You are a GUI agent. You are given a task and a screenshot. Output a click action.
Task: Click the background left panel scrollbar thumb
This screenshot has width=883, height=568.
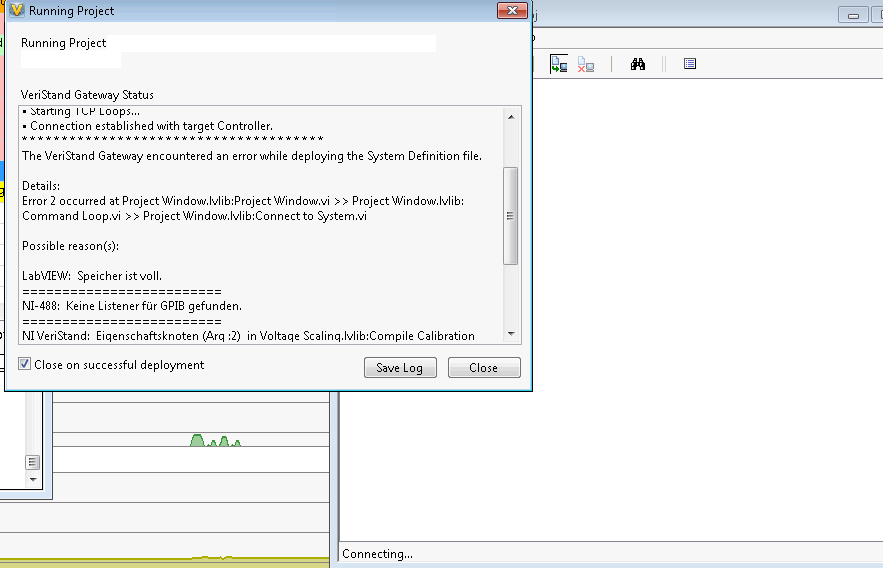[33, 462]
